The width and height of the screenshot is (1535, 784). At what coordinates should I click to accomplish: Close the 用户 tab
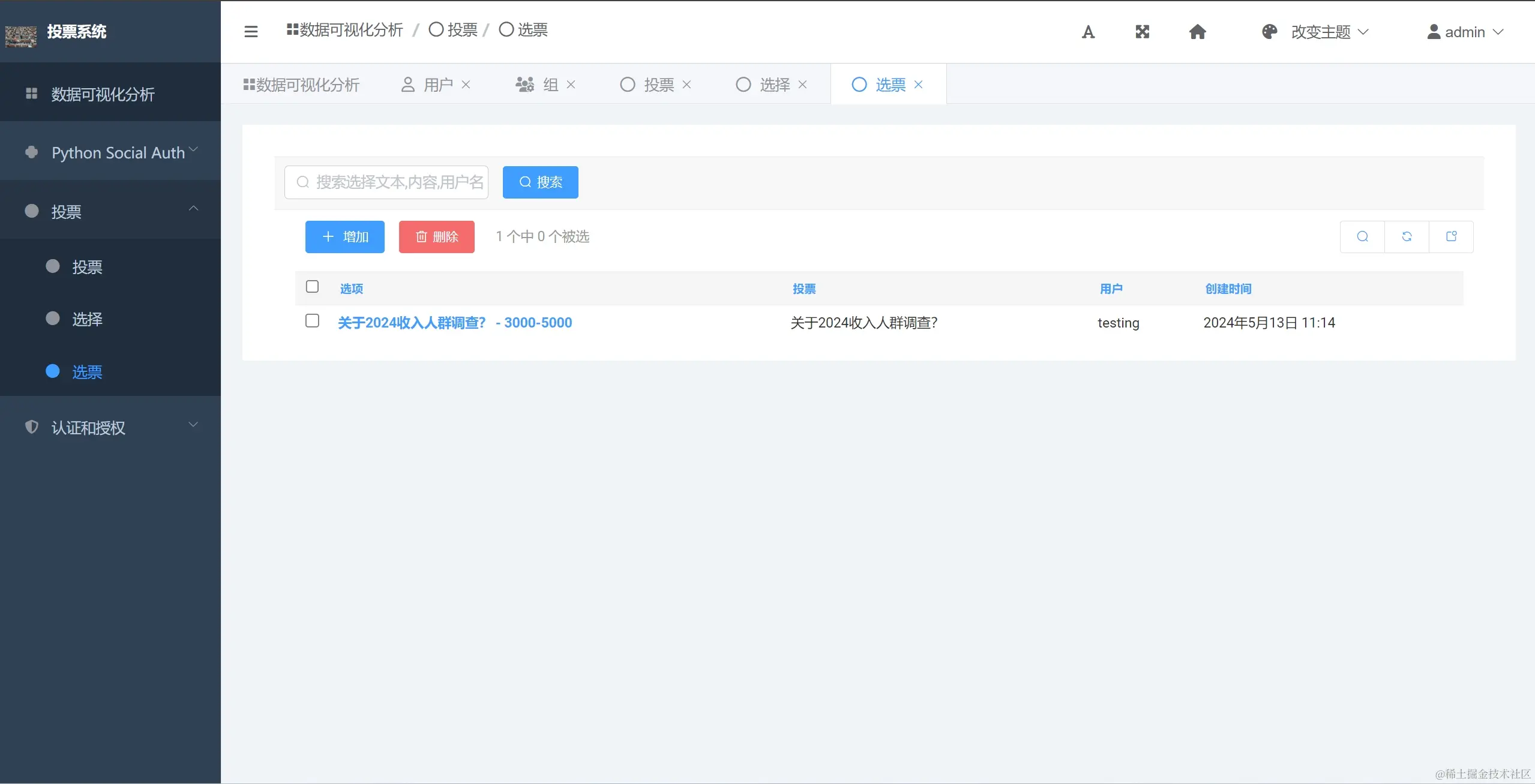click(466, 85)
